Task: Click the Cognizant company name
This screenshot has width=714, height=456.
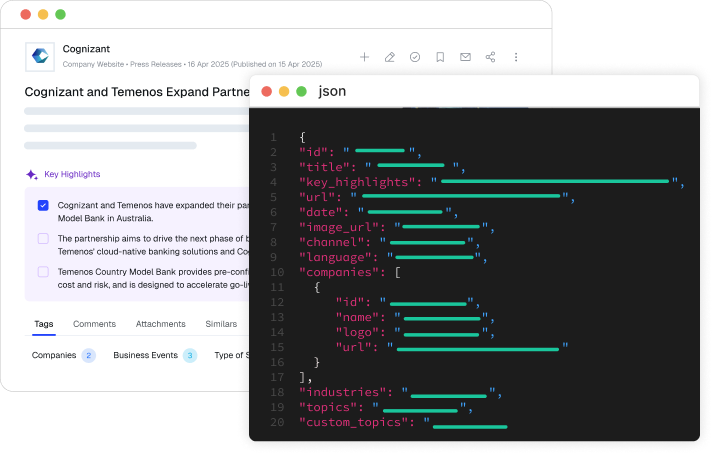Action: click(x=86, y=48)
